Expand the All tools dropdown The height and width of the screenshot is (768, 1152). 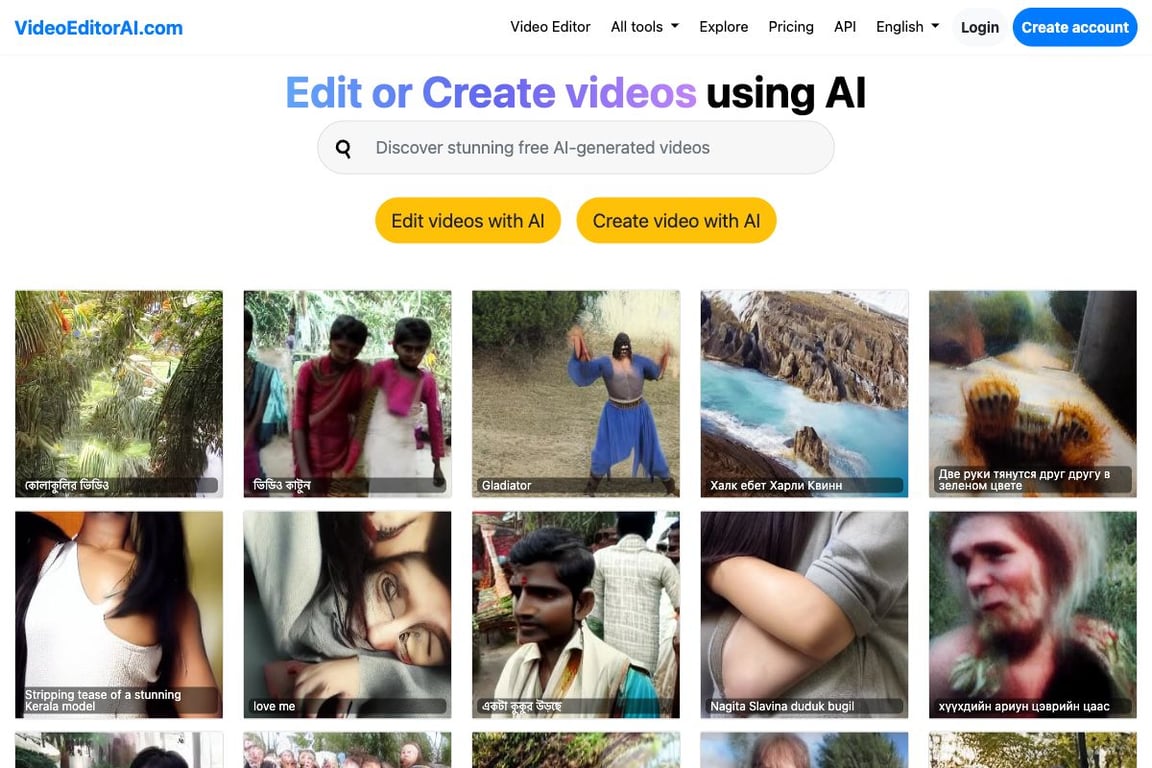point(644,27)
